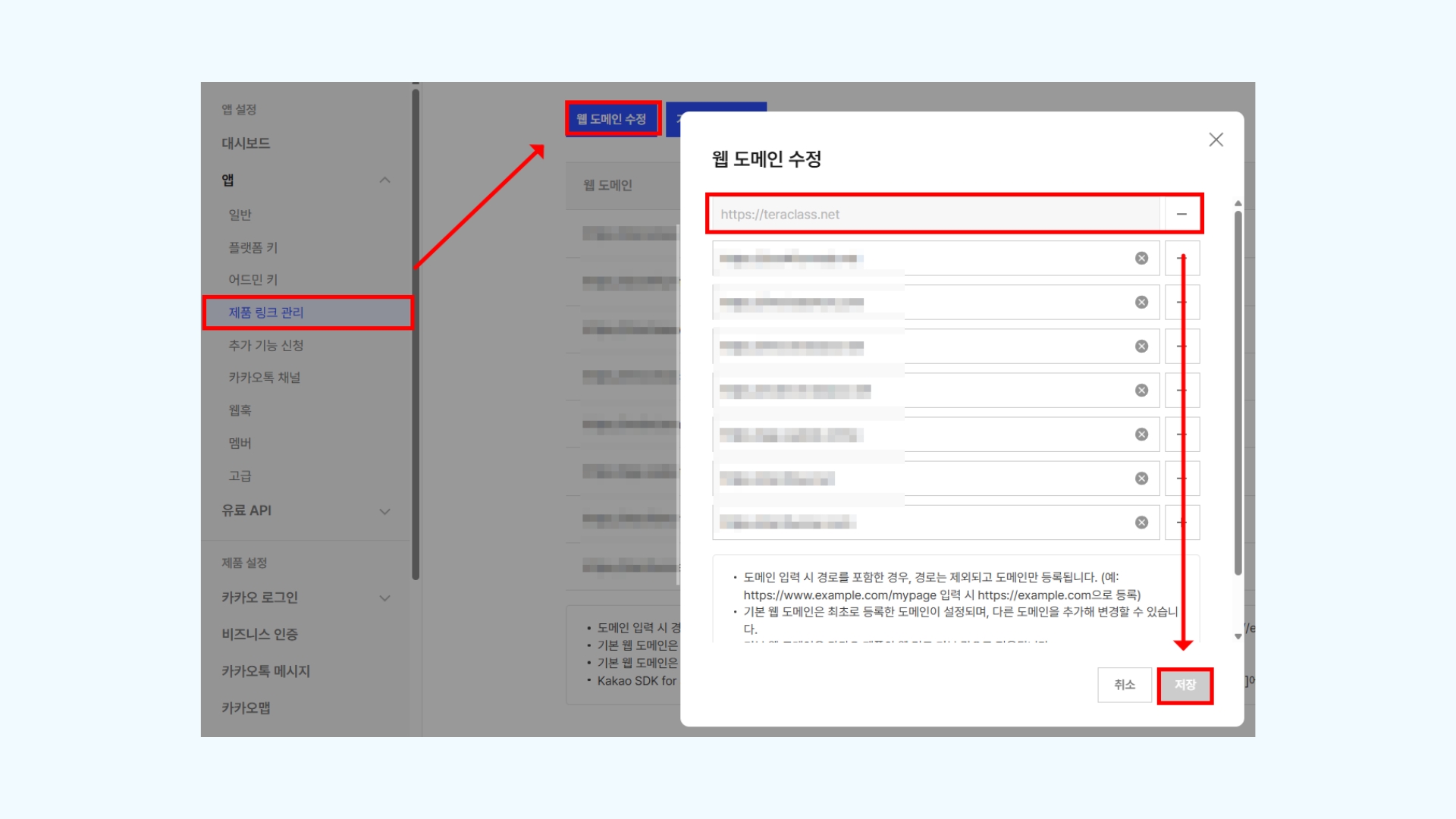Collapse the 앱 section in the sidebar
Screen dimensions: 1456x819
pyautogui.click(x=384, y=180)
